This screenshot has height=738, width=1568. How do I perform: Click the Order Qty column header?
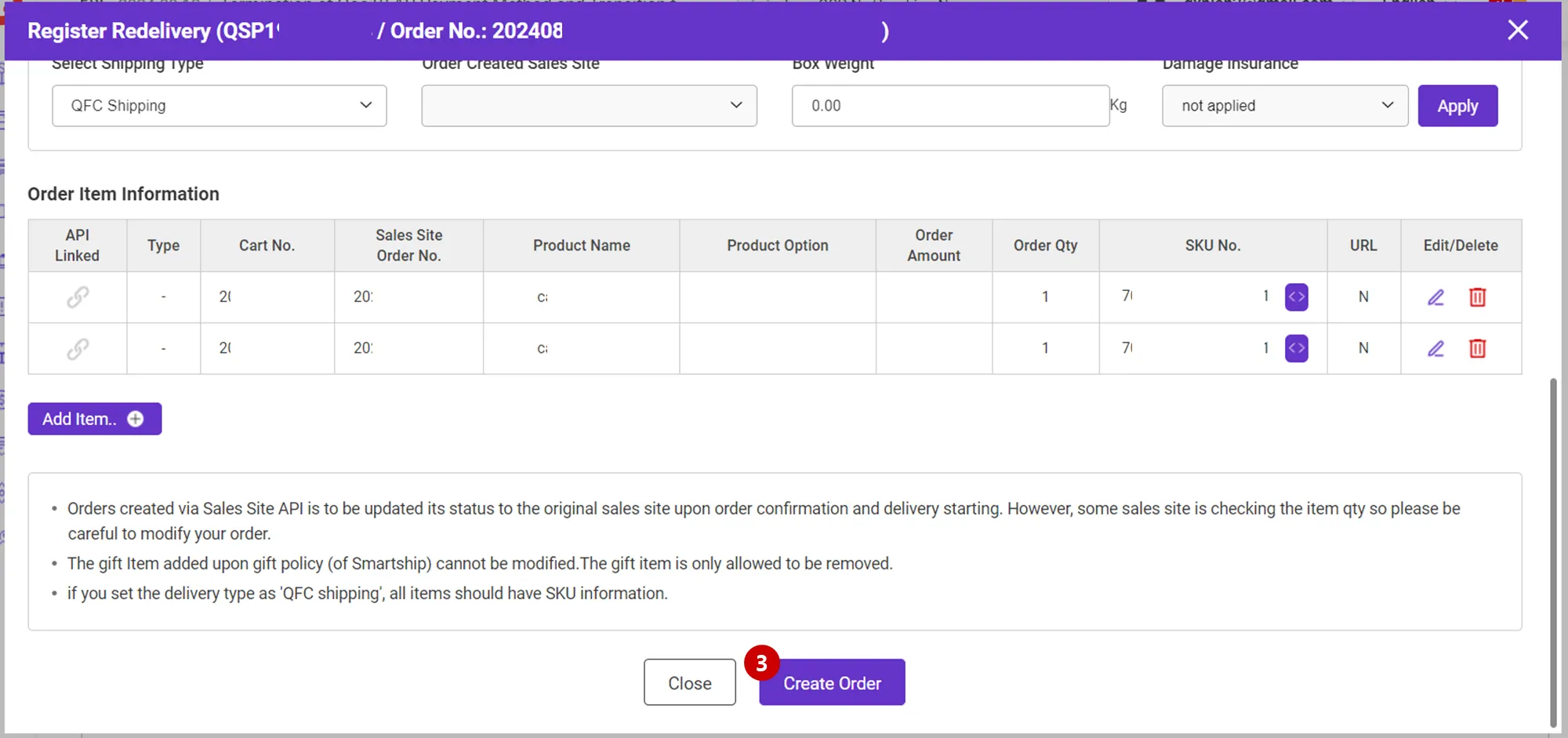[x=1045, y=245]
